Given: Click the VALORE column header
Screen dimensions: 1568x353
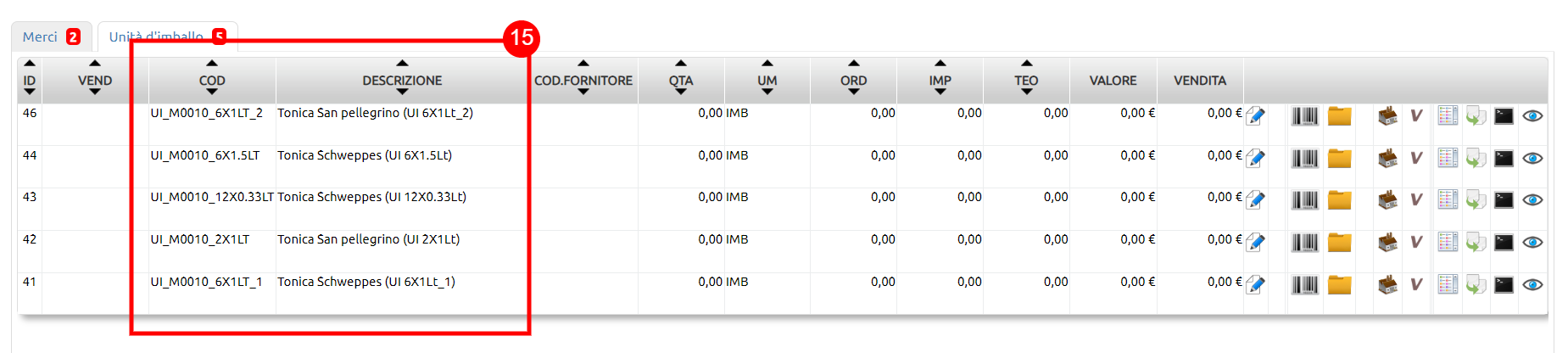Looking at the screenshot, I should [x=1113, y=81].
